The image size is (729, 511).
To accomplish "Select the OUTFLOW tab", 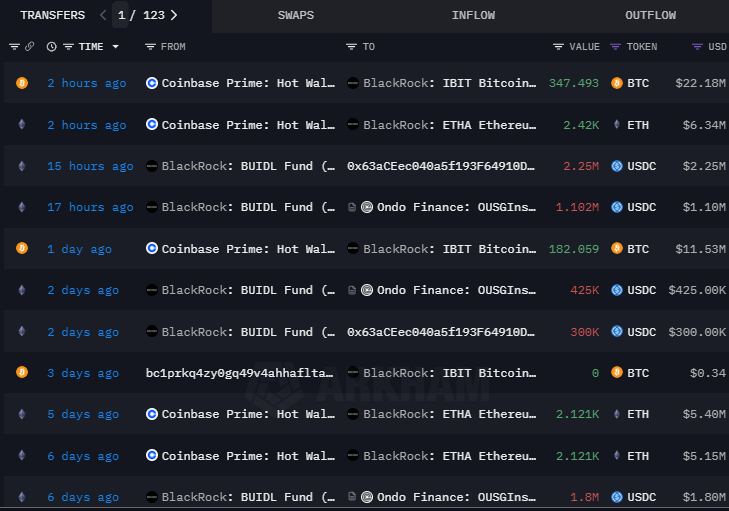I will (x=650, y=15).
